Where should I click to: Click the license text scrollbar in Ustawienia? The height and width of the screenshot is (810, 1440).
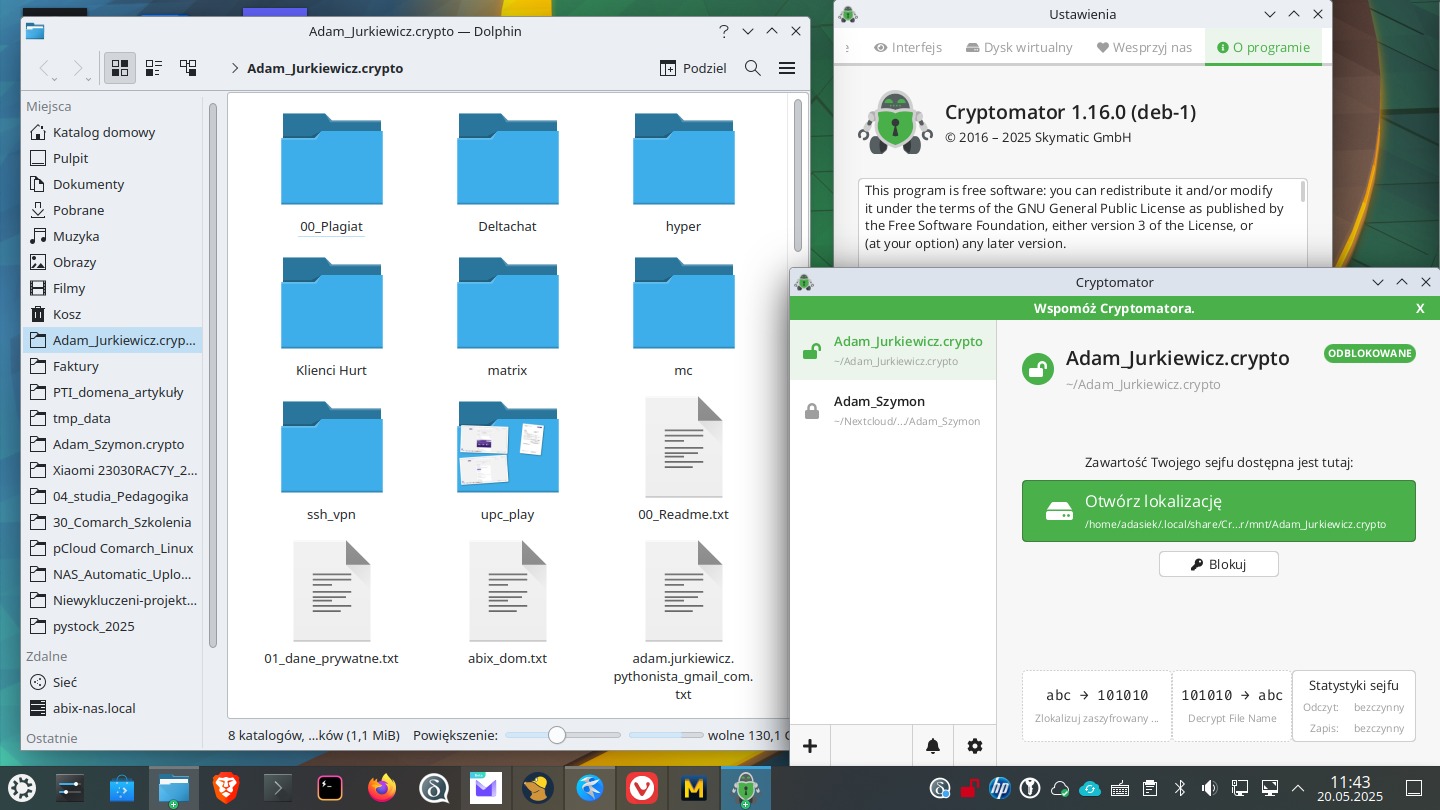click(1302, 192)
